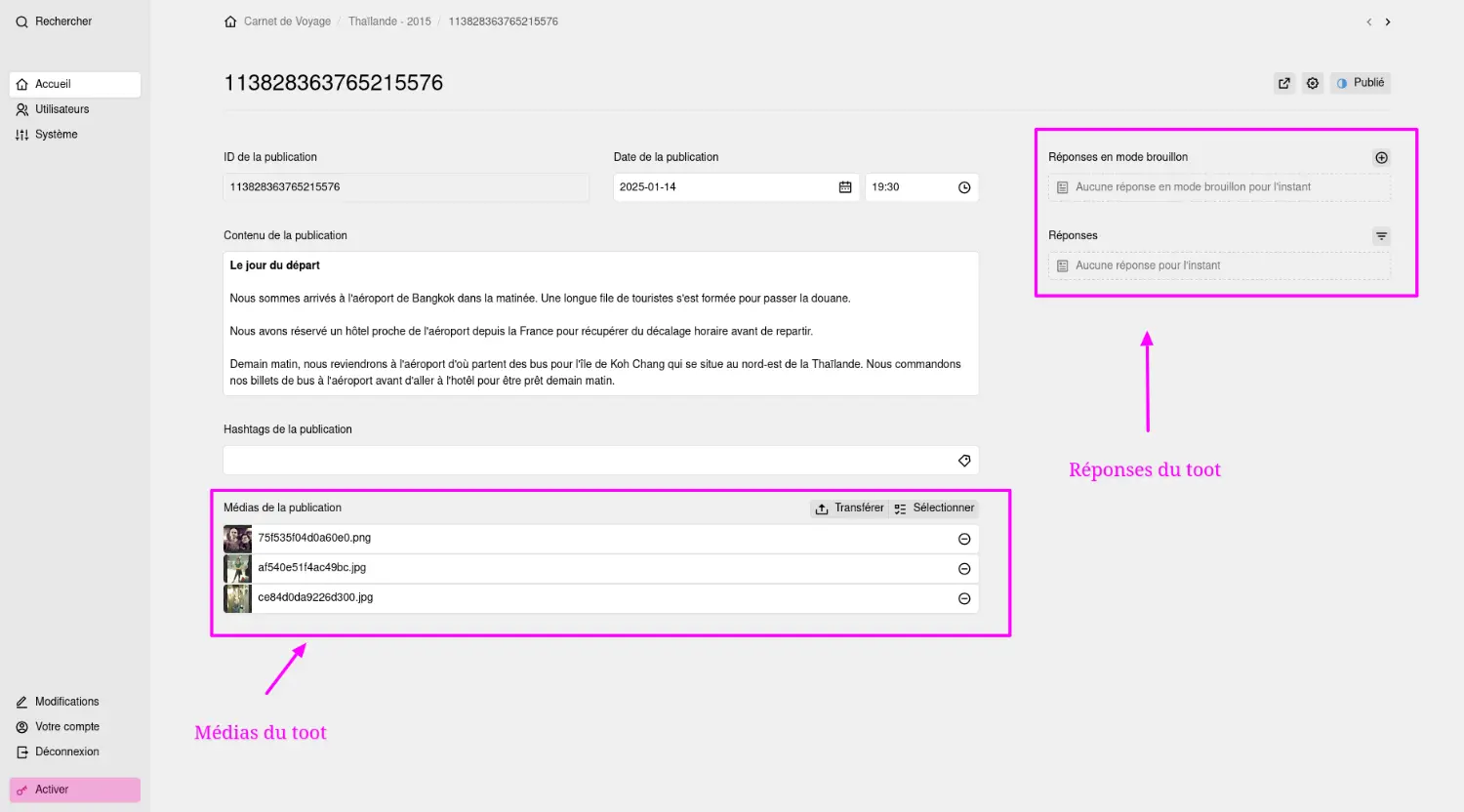Viewport: 1464px width, 812px height.
Task: Click the Système sliders icon
Action: point(21,135)
